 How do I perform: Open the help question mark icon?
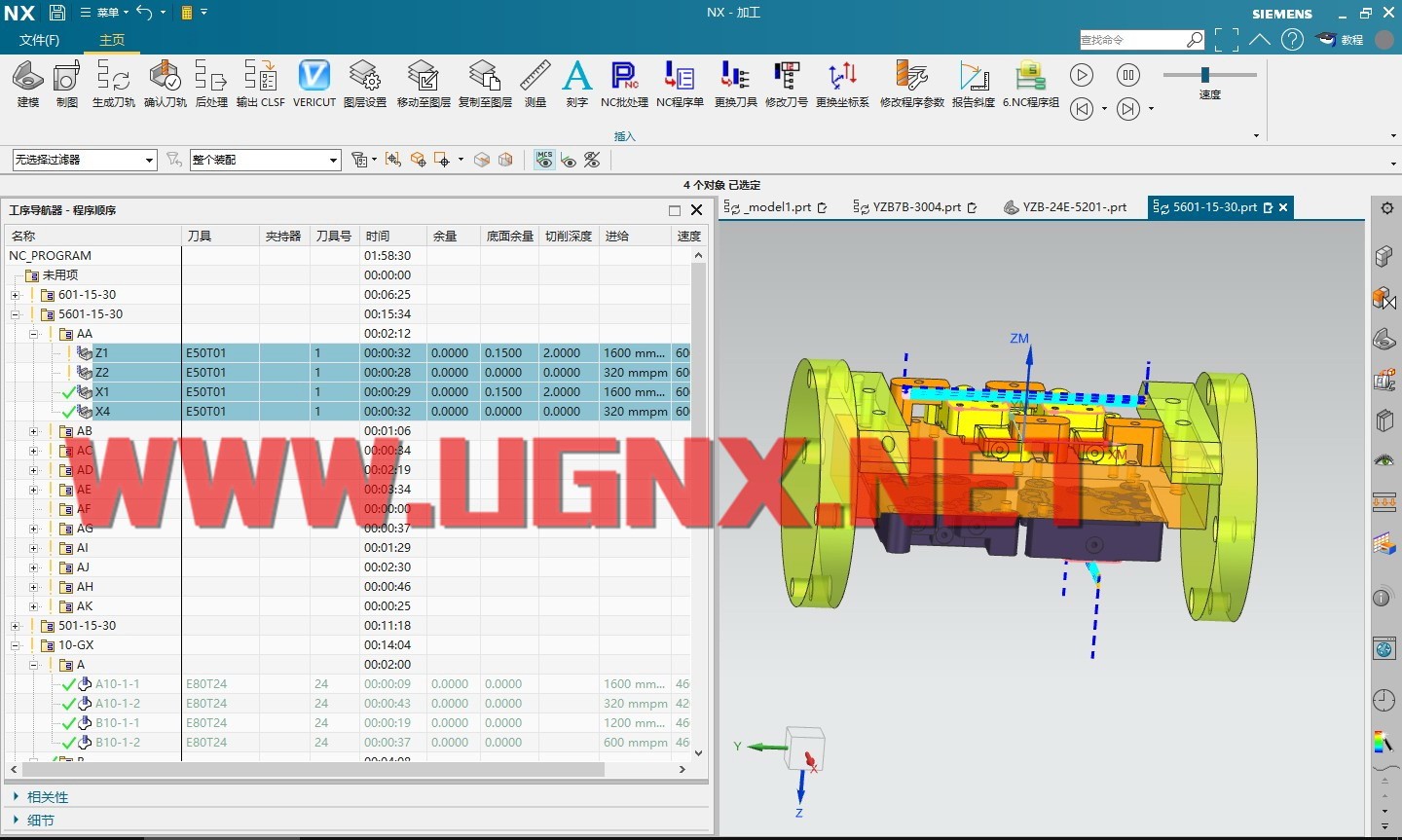(1292, 40)
